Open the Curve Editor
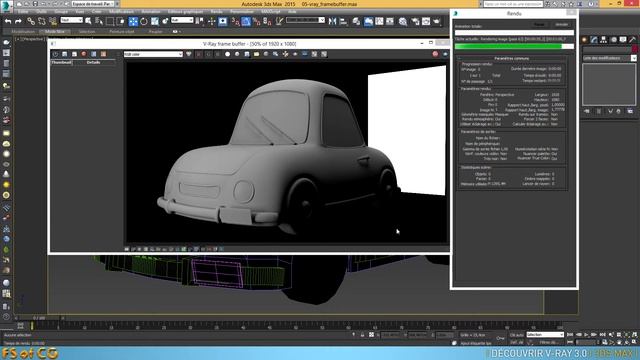This screenshot has width=640, height=360. 379,21
